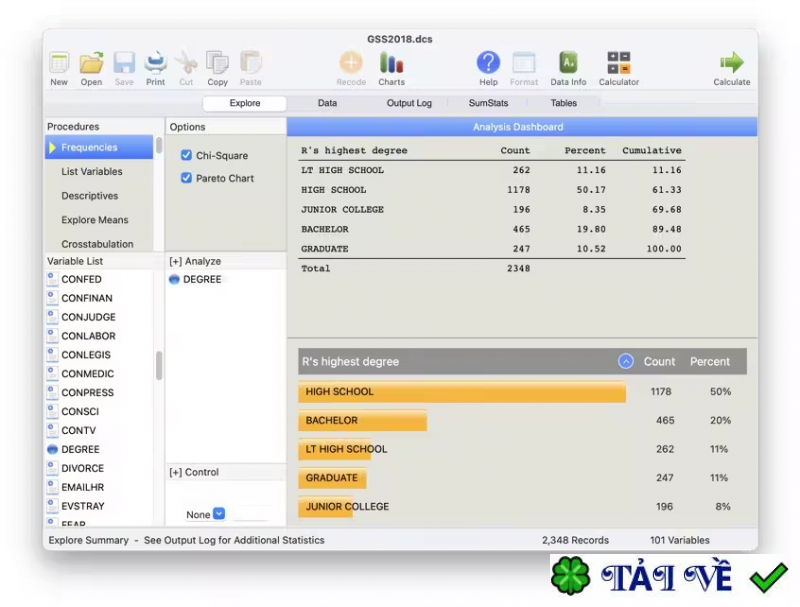Viewport: 800px width, 607px height.
Task: Click the LT HIGH SCHOOL orange bar
Action: click(335, 449)
